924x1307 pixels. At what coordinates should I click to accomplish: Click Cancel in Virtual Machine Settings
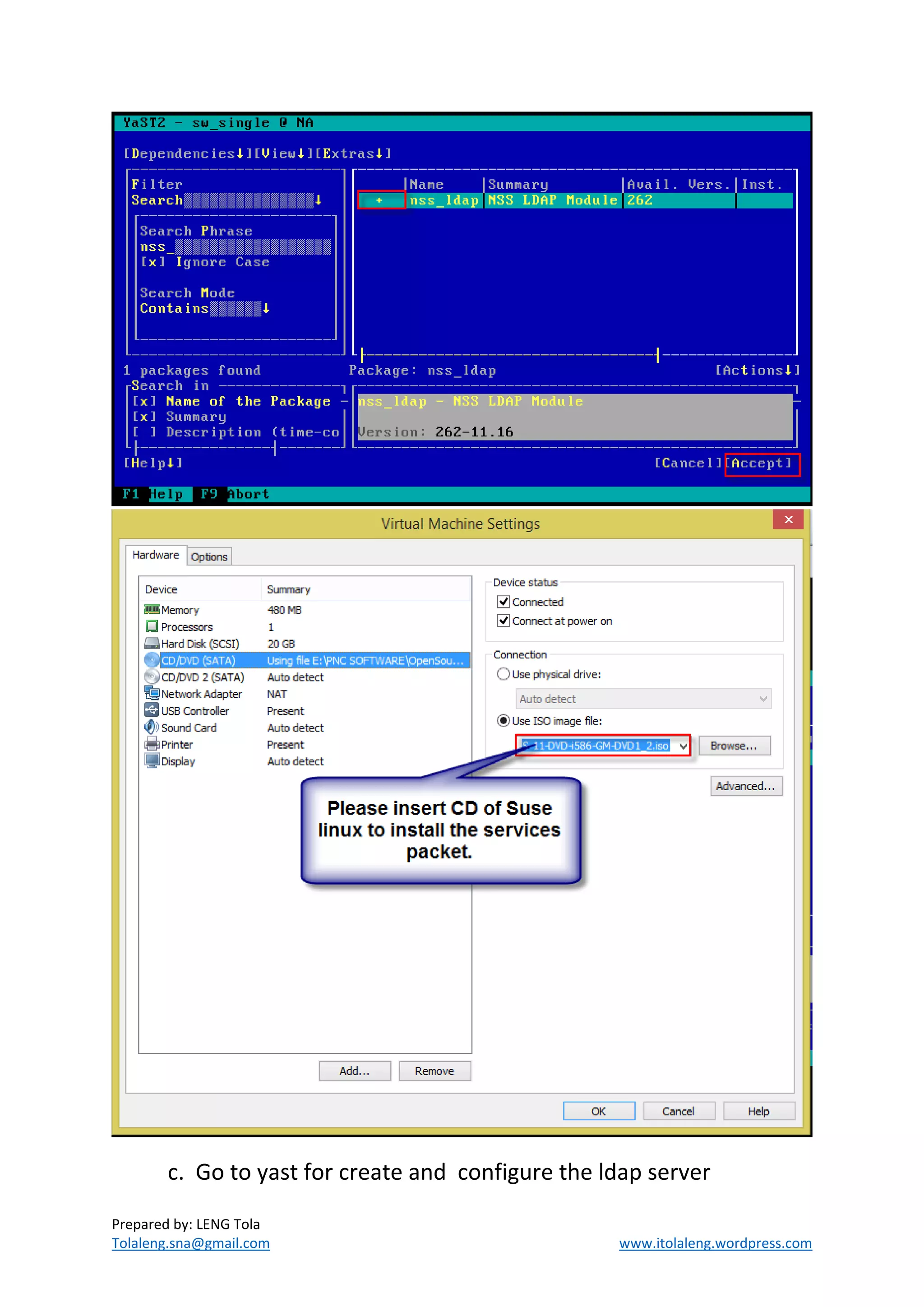679,1111
